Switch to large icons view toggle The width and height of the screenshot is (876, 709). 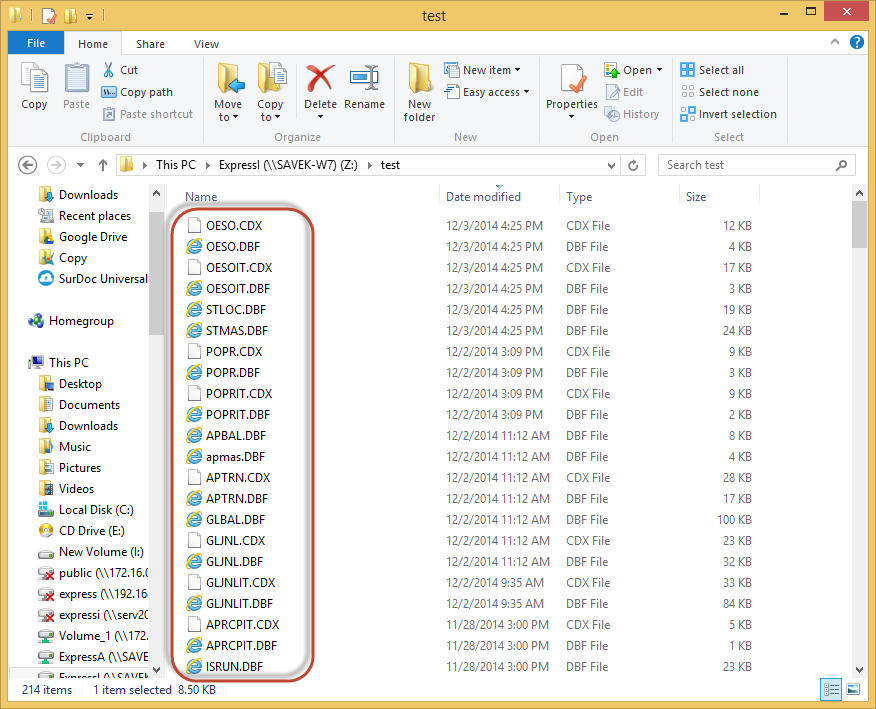pyautogui.click(x=853, y=690)
